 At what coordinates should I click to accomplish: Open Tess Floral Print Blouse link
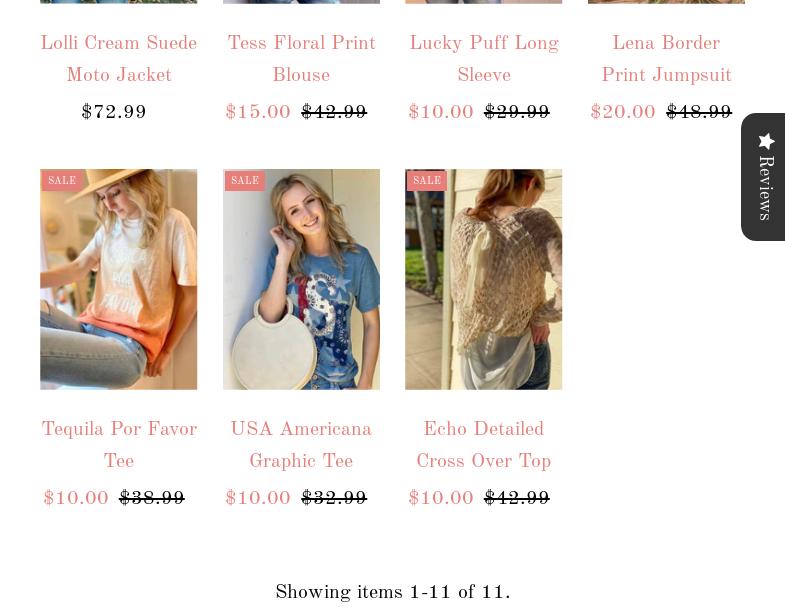pyautogui.click(x=301, y=59)
